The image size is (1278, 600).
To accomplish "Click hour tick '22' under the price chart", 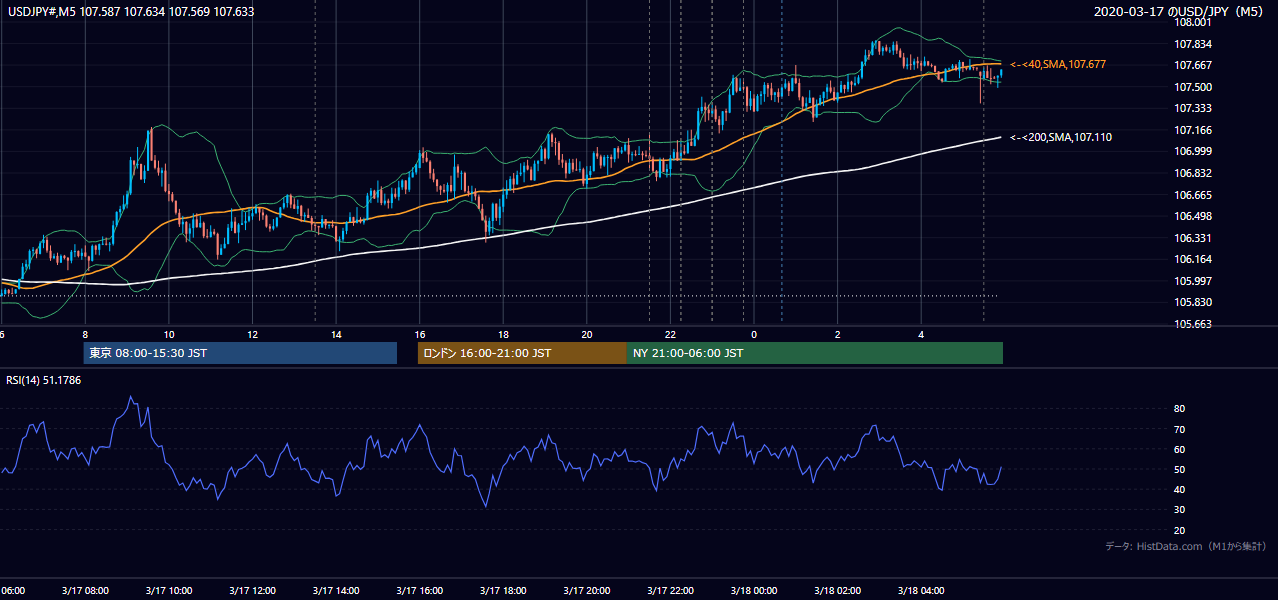I will point(671,334).
